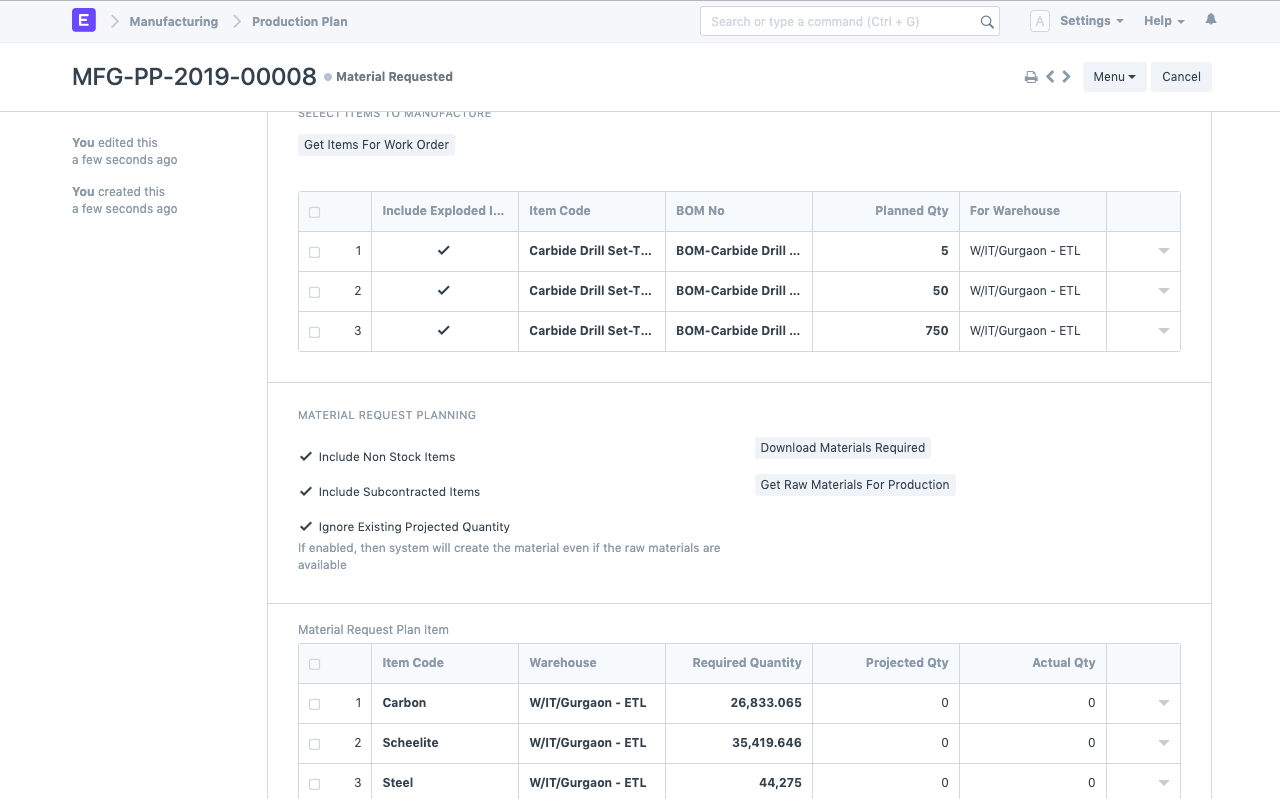This screenshot has width=1280, height=799.
Task: Open the notifications bell
Action: point(1211,20)
